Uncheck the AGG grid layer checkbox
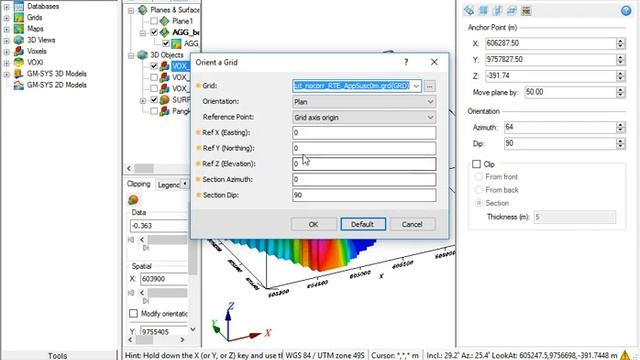Screen dimensions: 640x360 (x=166, y=43)
